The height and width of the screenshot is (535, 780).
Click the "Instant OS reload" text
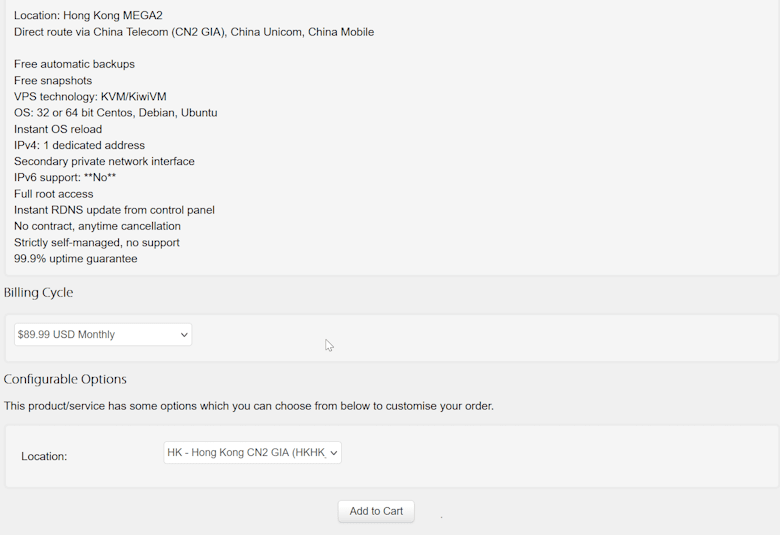[58, 129]
